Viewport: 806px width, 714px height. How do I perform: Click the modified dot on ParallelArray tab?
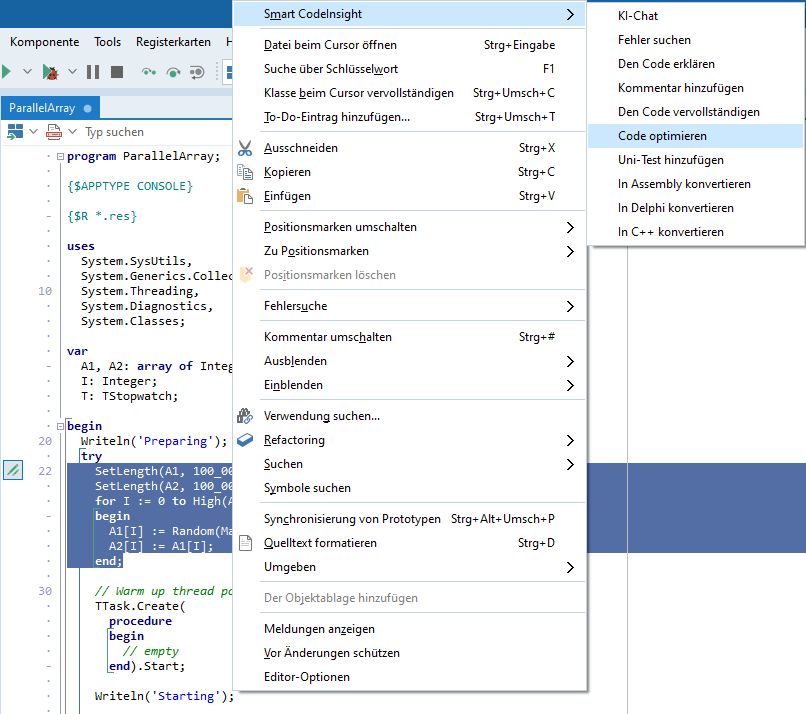88,108
